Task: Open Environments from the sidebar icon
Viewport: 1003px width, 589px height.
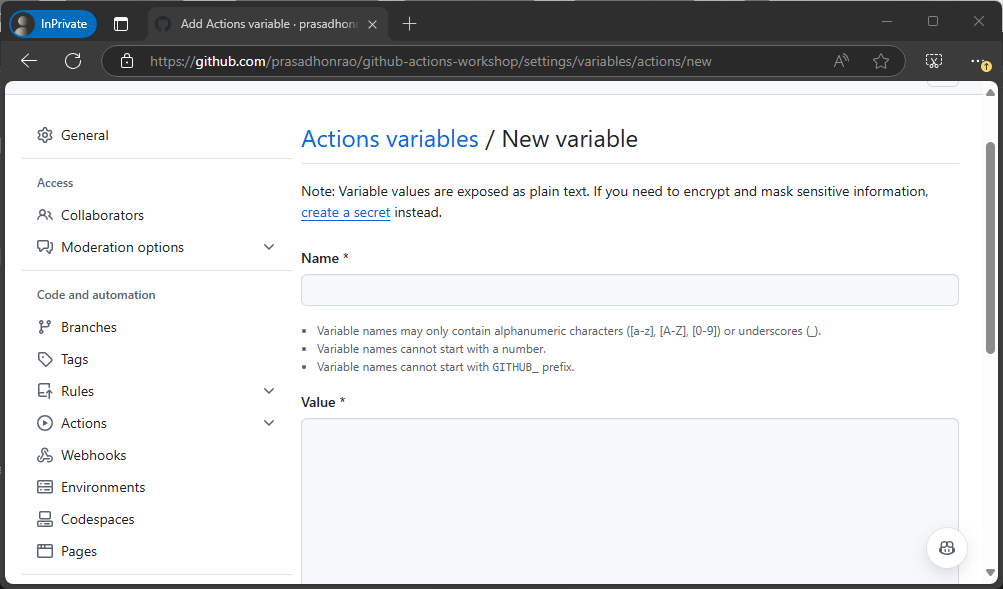Action: [44, 486]
